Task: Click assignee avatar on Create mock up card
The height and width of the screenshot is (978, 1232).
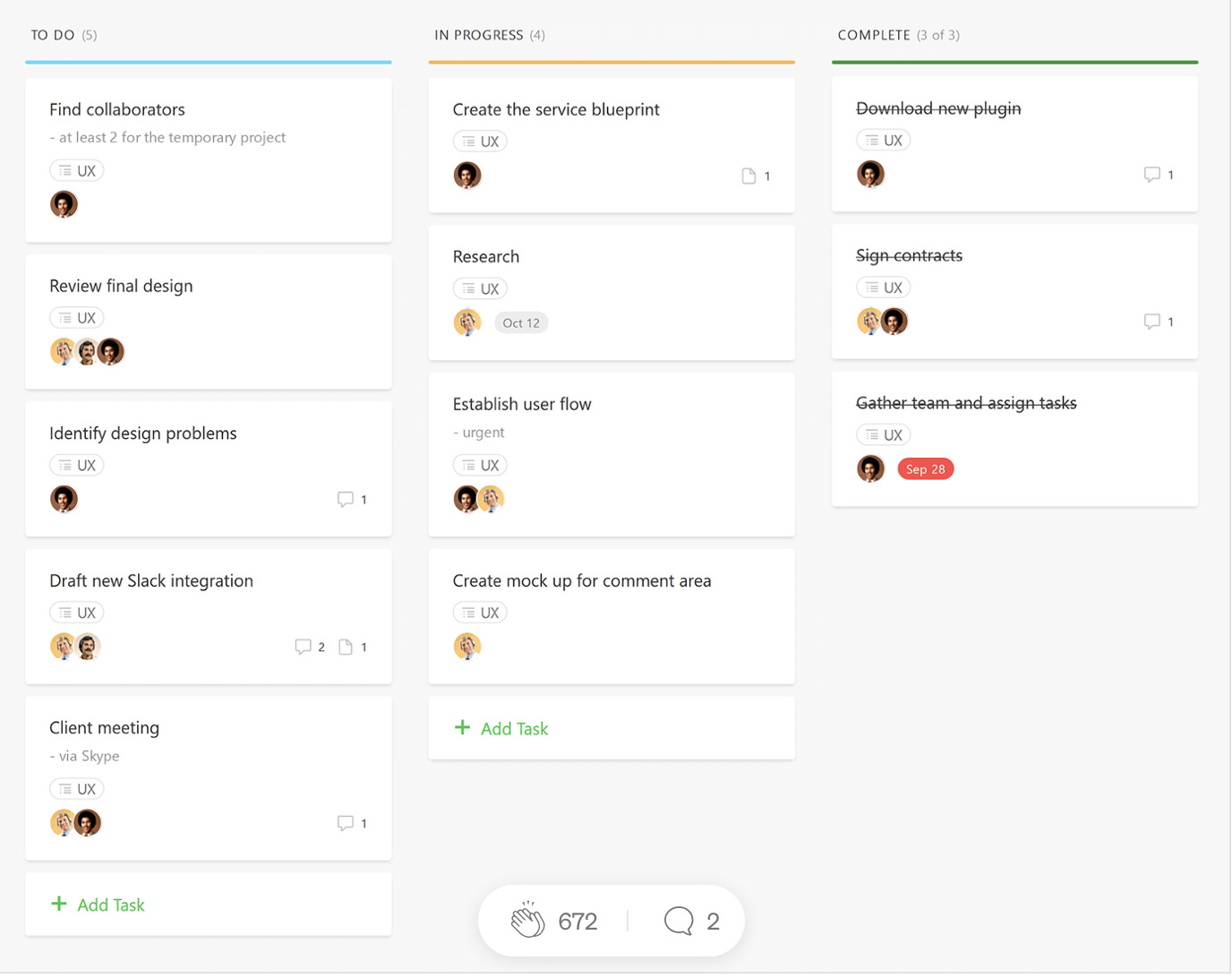Action: click(467, 646)
